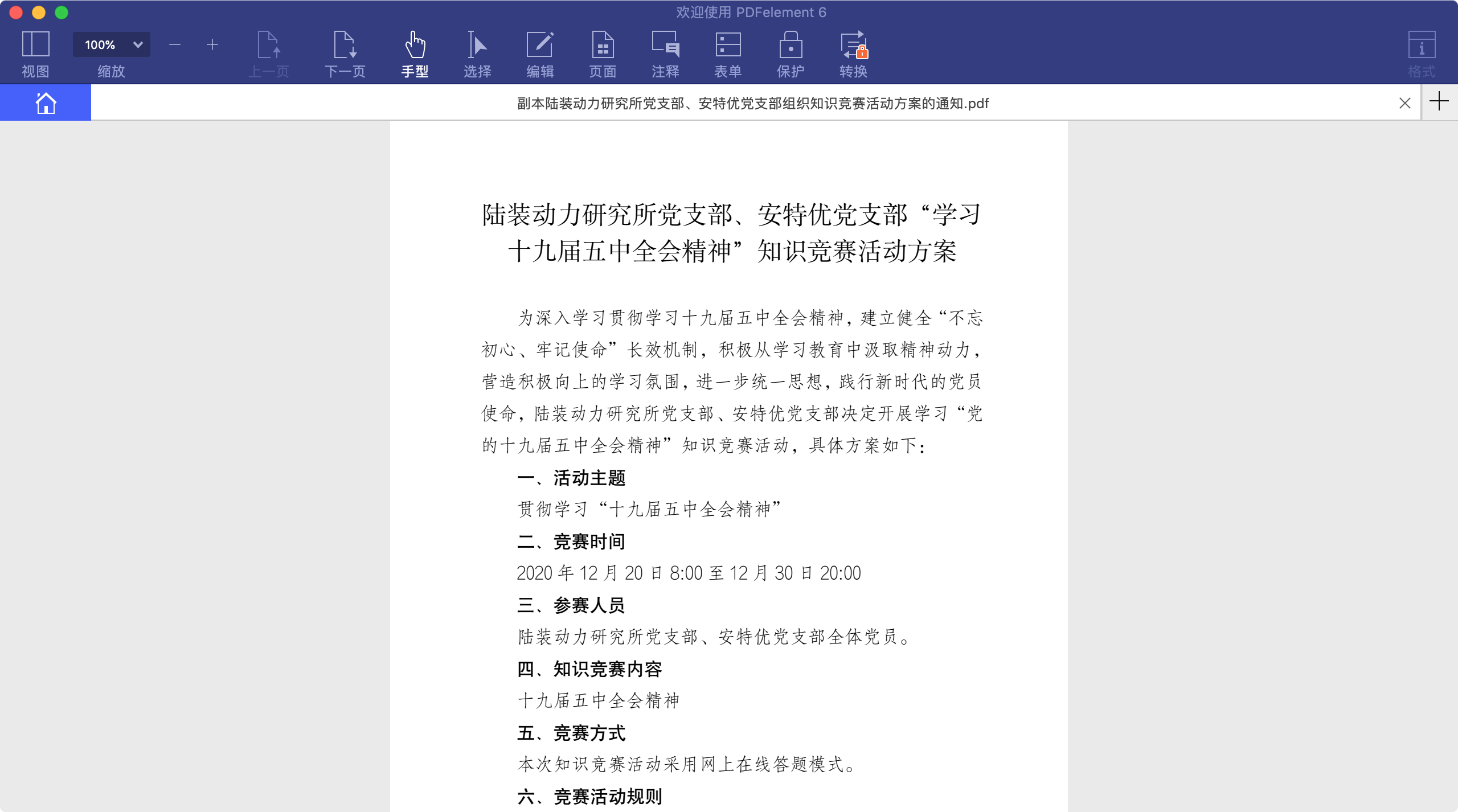Open the Edit tool
The image size is (1458, 812).
pyautogui.click(x=540, y=54)
